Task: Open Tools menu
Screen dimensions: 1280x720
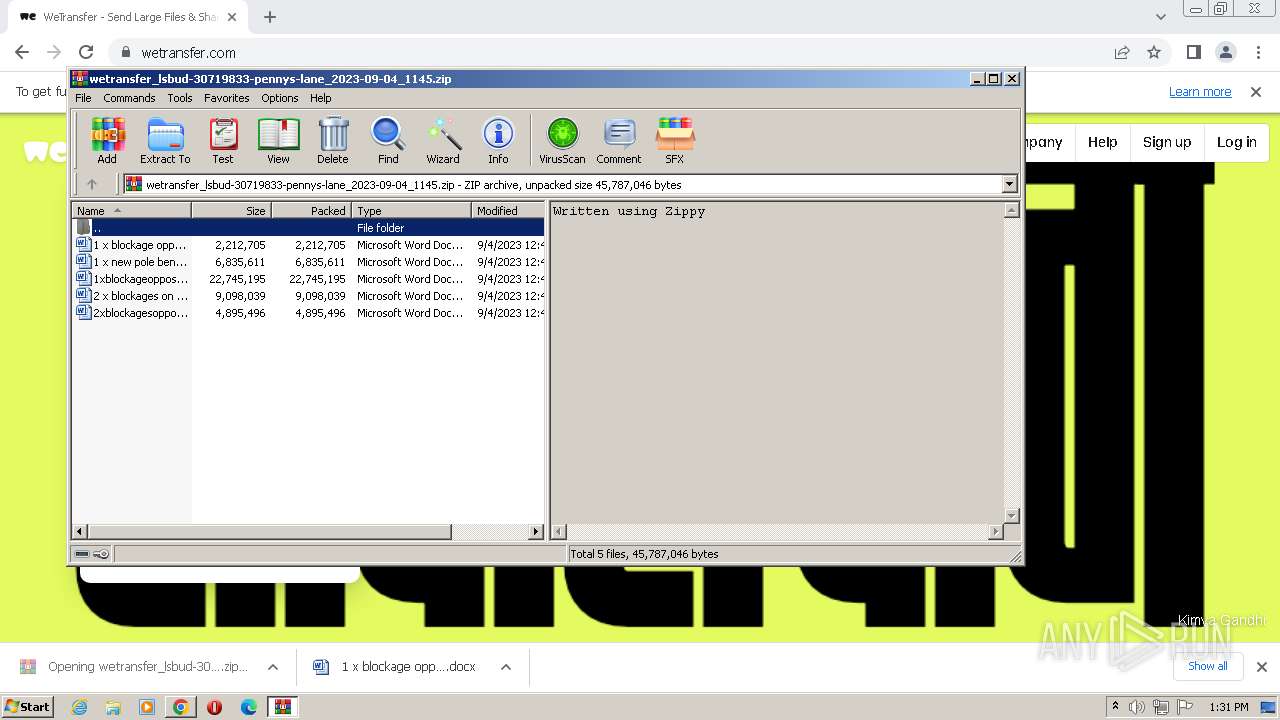Action: [x=180, y=98]
